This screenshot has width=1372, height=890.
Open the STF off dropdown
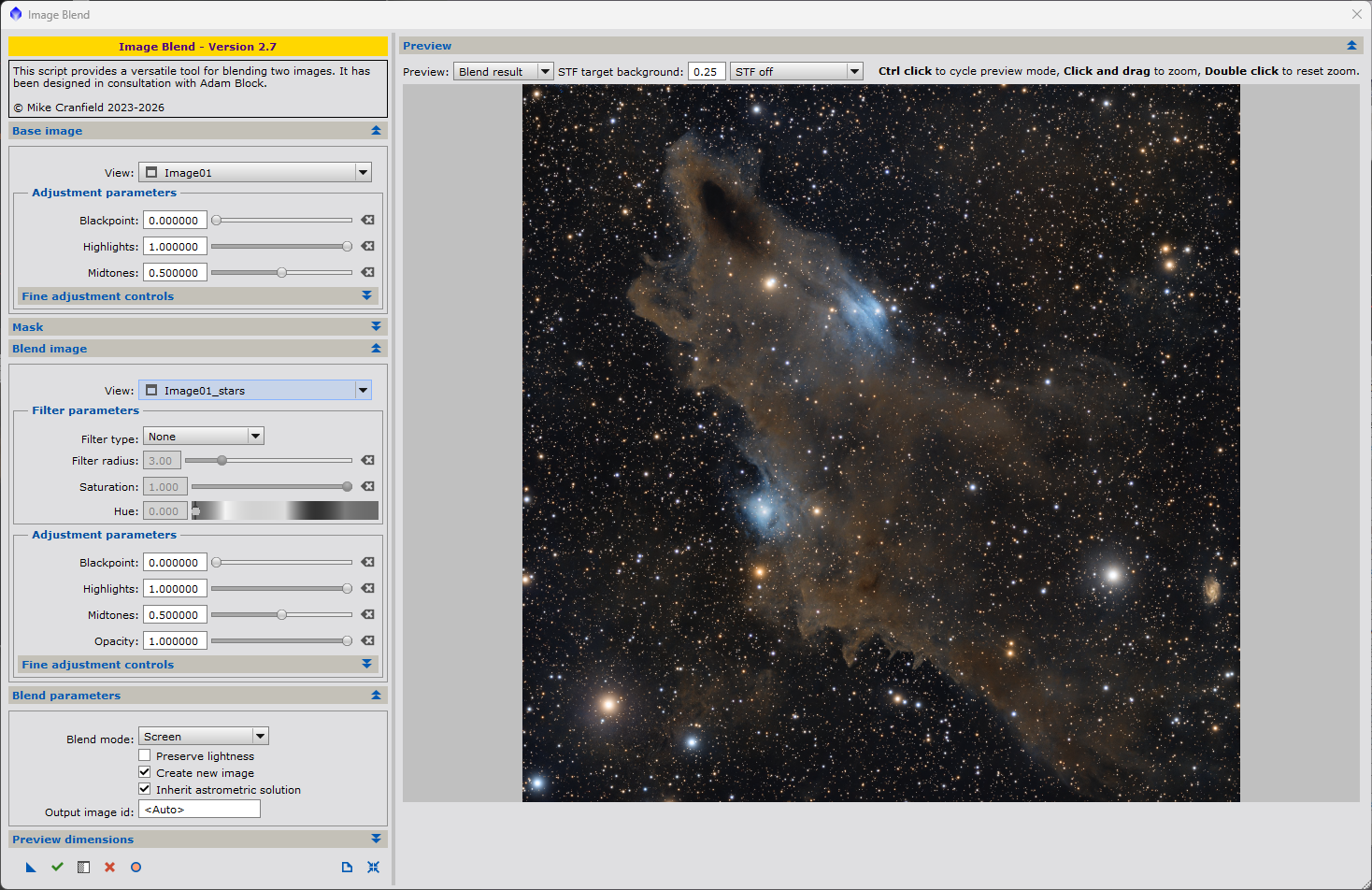[x=795, y=72]
